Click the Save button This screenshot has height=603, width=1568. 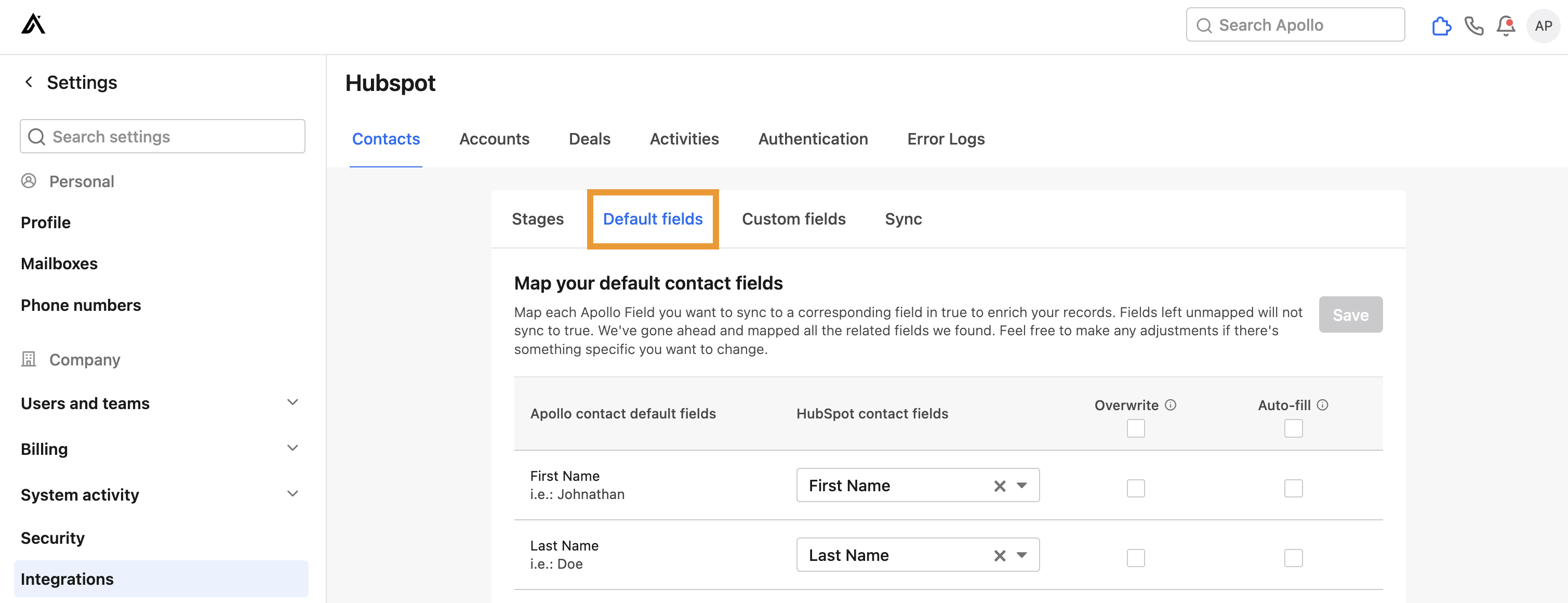click(1351, 314)
